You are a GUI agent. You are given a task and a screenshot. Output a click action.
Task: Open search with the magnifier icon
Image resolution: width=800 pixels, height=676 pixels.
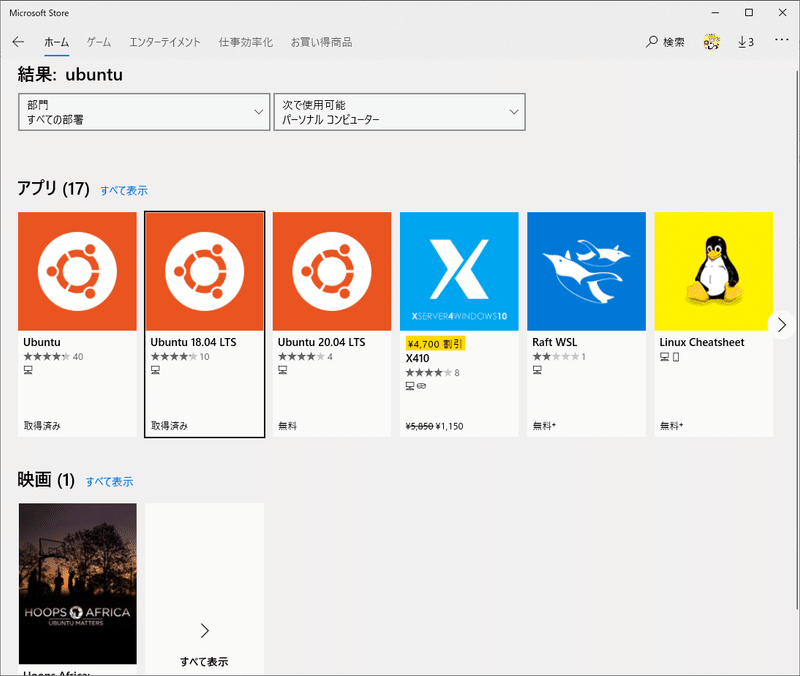tap(652, 42)
